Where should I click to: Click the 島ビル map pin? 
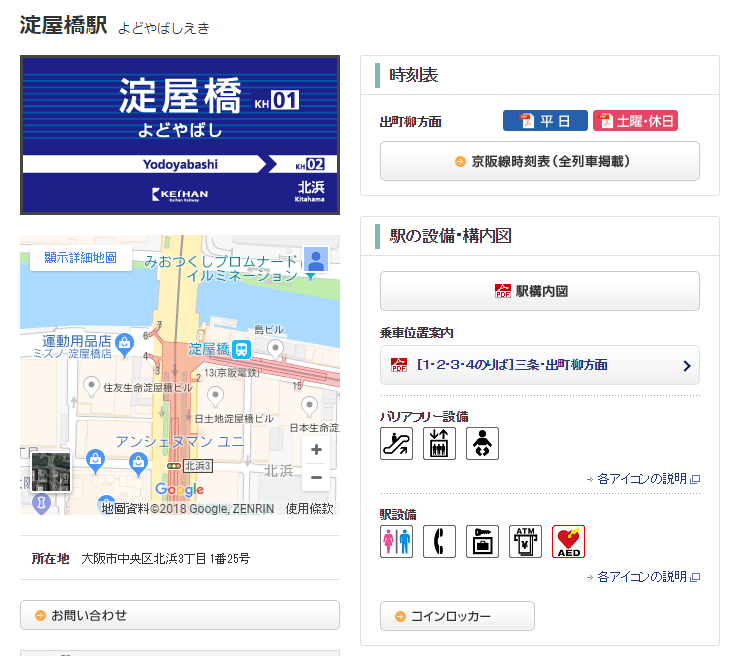point(275,350)
